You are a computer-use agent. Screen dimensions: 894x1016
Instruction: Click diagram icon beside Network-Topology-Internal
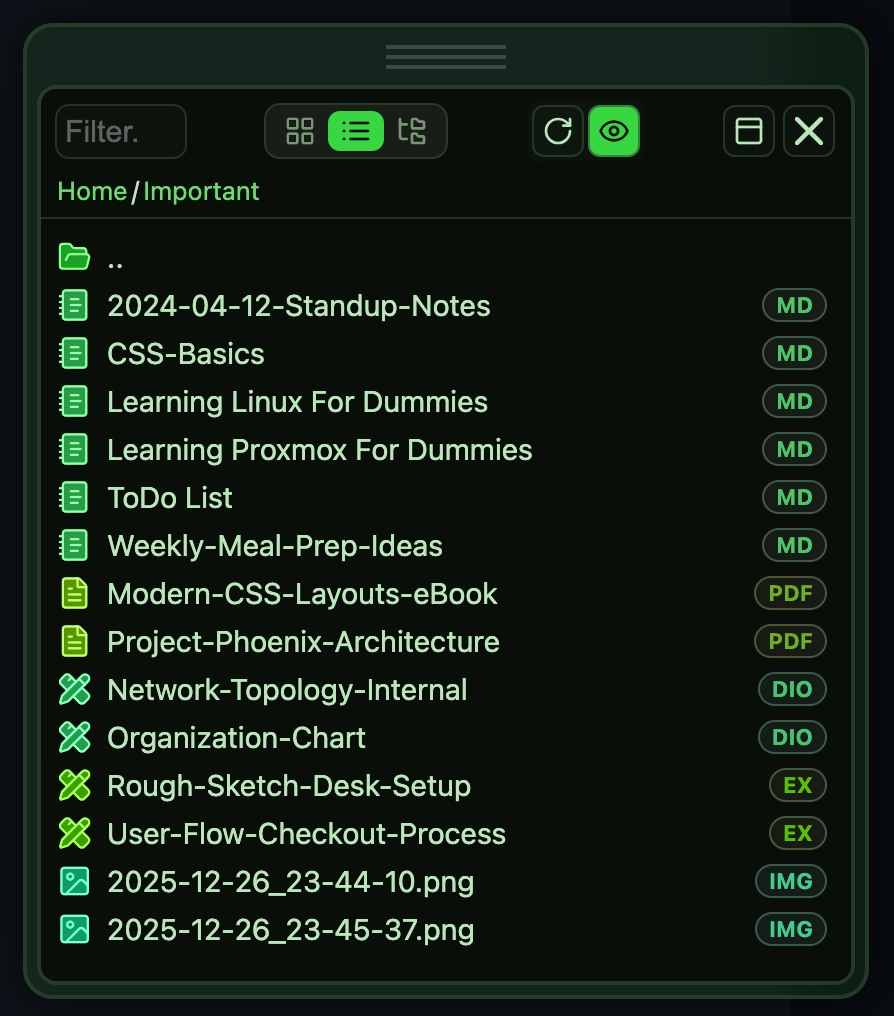click(75, 690)
